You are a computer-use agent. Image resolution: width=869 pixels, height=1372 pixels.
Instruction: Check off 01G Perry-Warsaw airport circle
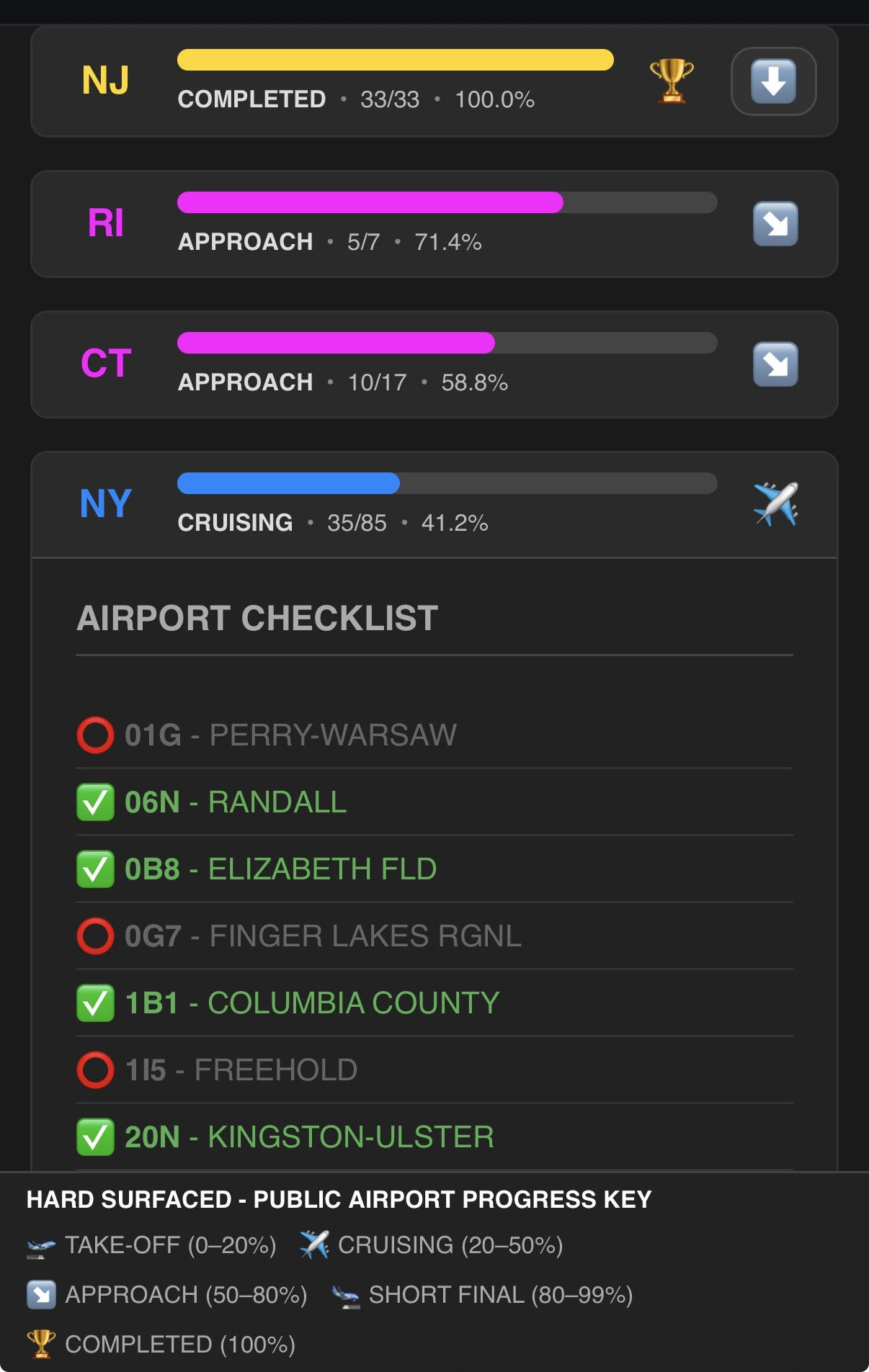tap(95, 735)
